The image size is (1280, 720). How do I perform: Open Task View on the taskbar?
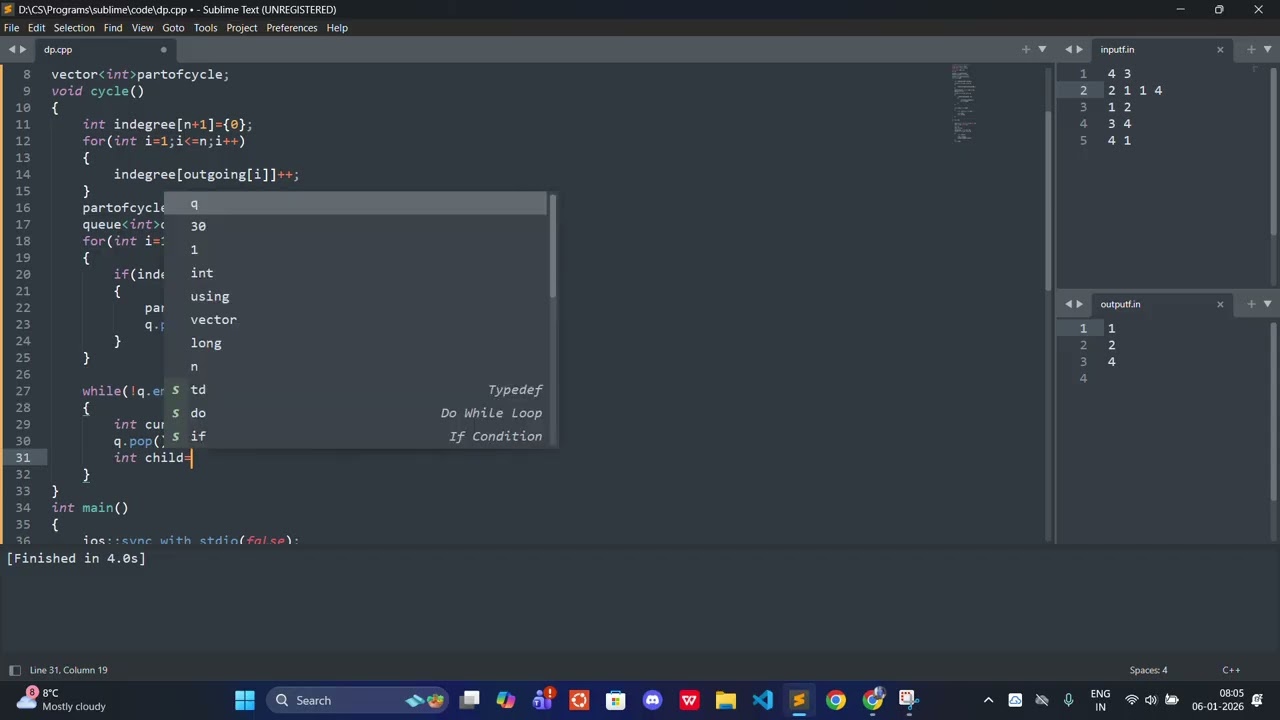tap(470, 700)
